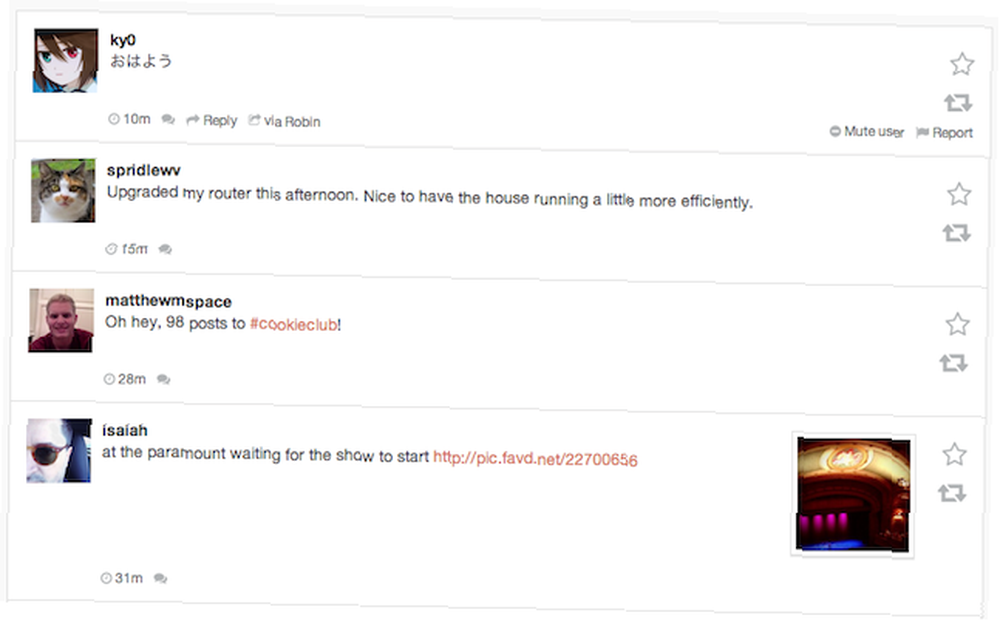1000x621 pixels.
Task: Star spridlewv's router post
Action: click(959, 194)
